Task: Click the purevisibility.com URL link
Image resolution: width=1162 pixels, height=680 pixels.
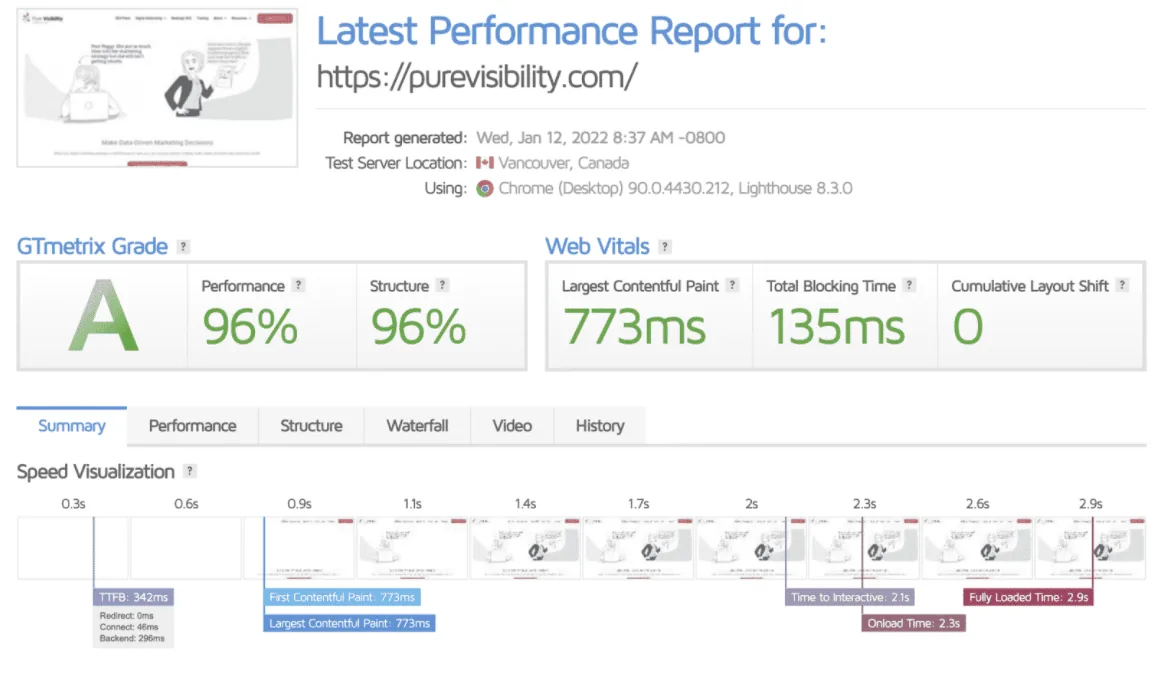Action: 476,77
